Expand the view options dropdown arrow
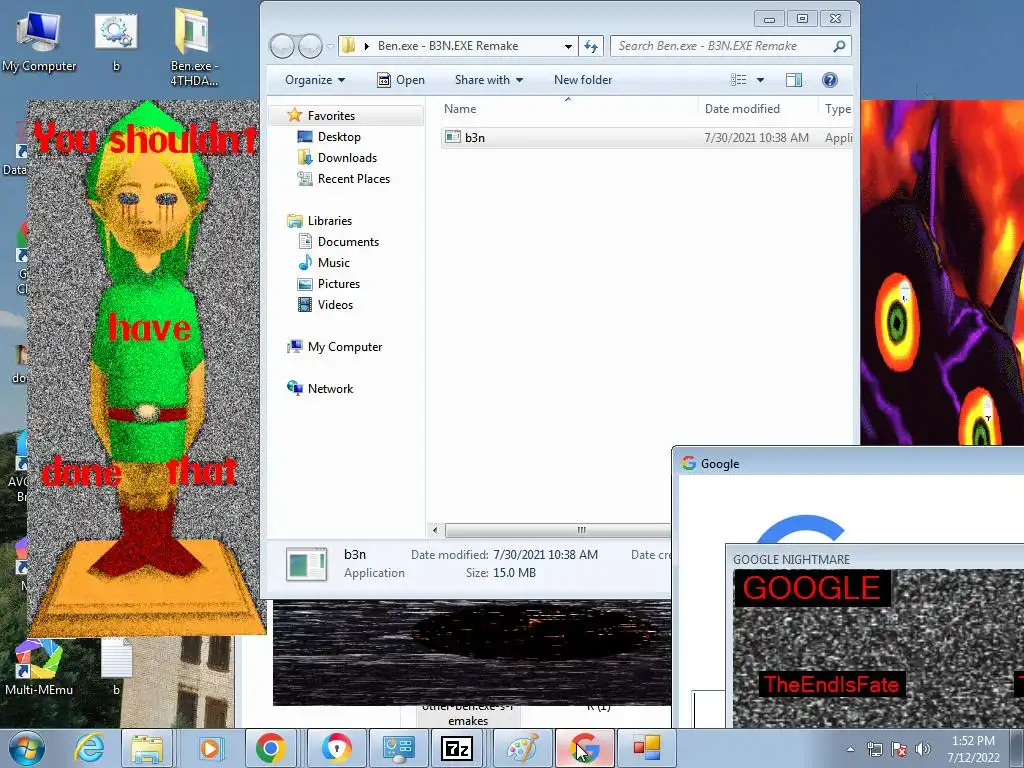 (x=760, y=80)
